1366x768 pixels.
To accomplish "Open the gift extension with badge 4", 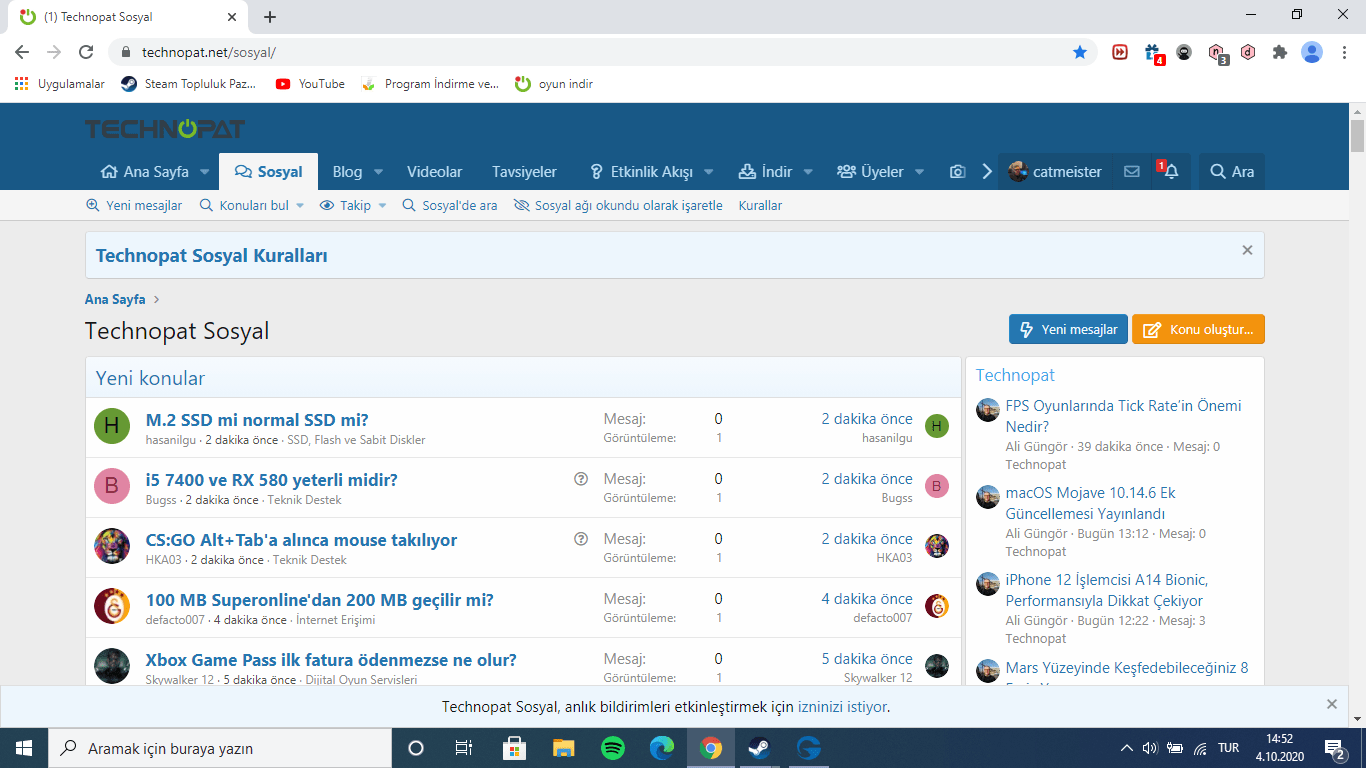I will (1152, 52).
